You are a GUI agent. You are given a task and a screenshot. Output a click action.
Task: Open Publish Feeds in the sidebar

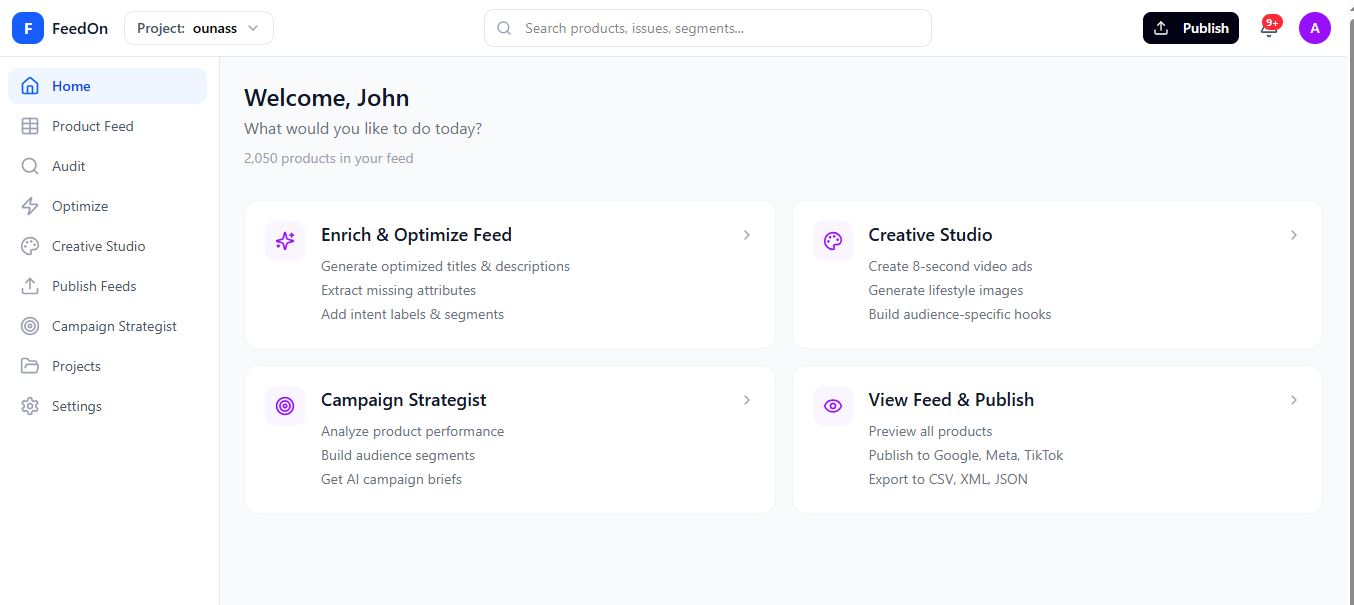click(x=94, y=286)
